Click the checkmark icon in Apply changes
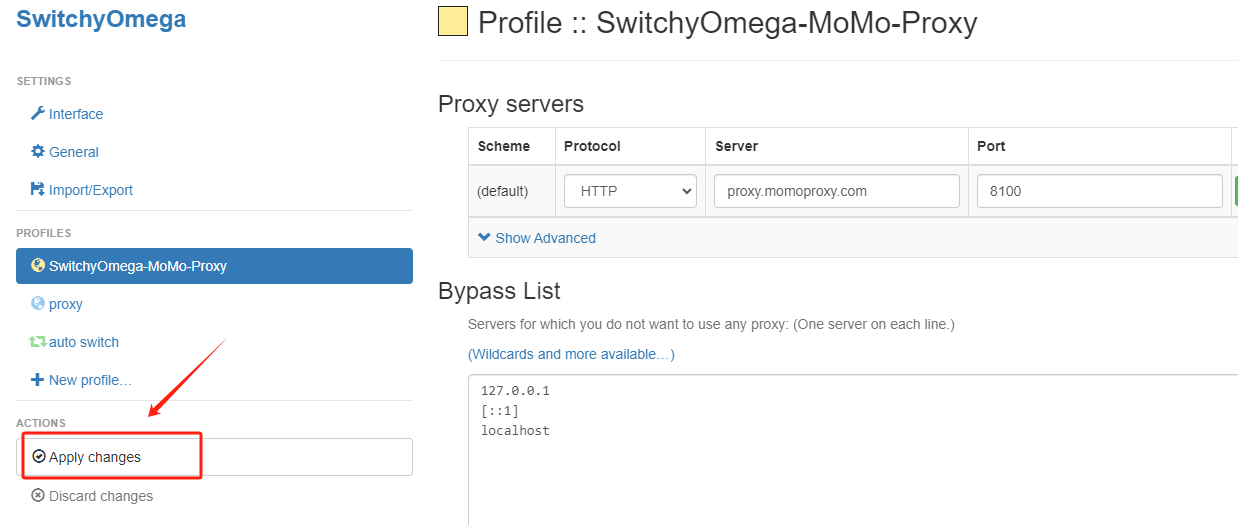1238x525 pixels. point(39,457)
